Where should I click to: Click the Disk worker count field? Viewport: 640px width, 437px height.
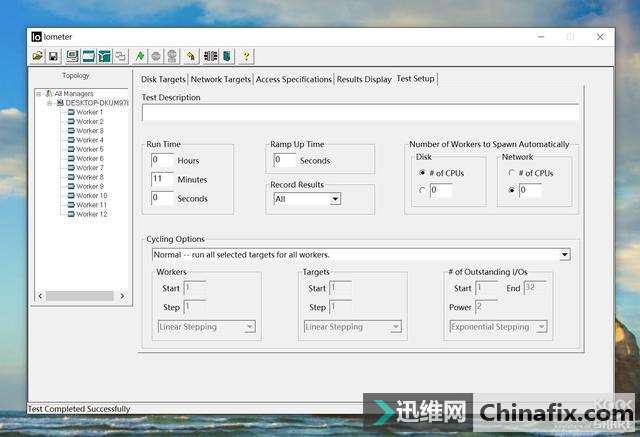(x=441, y=190)
